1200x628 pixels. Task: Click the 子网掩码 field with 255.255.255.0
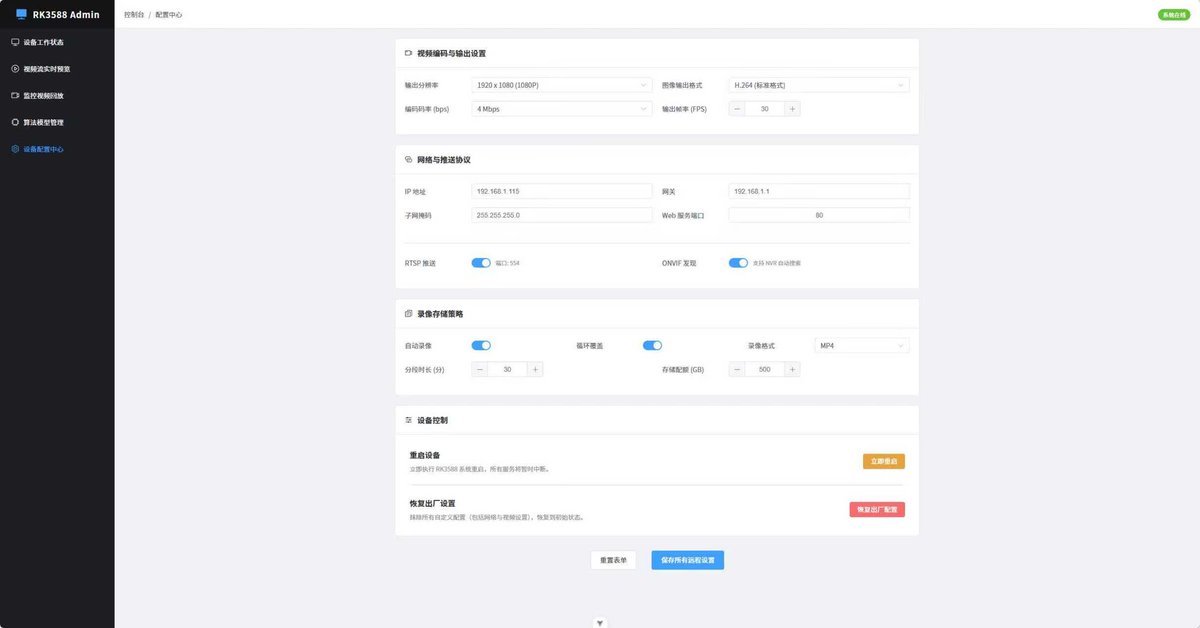tap(562, 215)
